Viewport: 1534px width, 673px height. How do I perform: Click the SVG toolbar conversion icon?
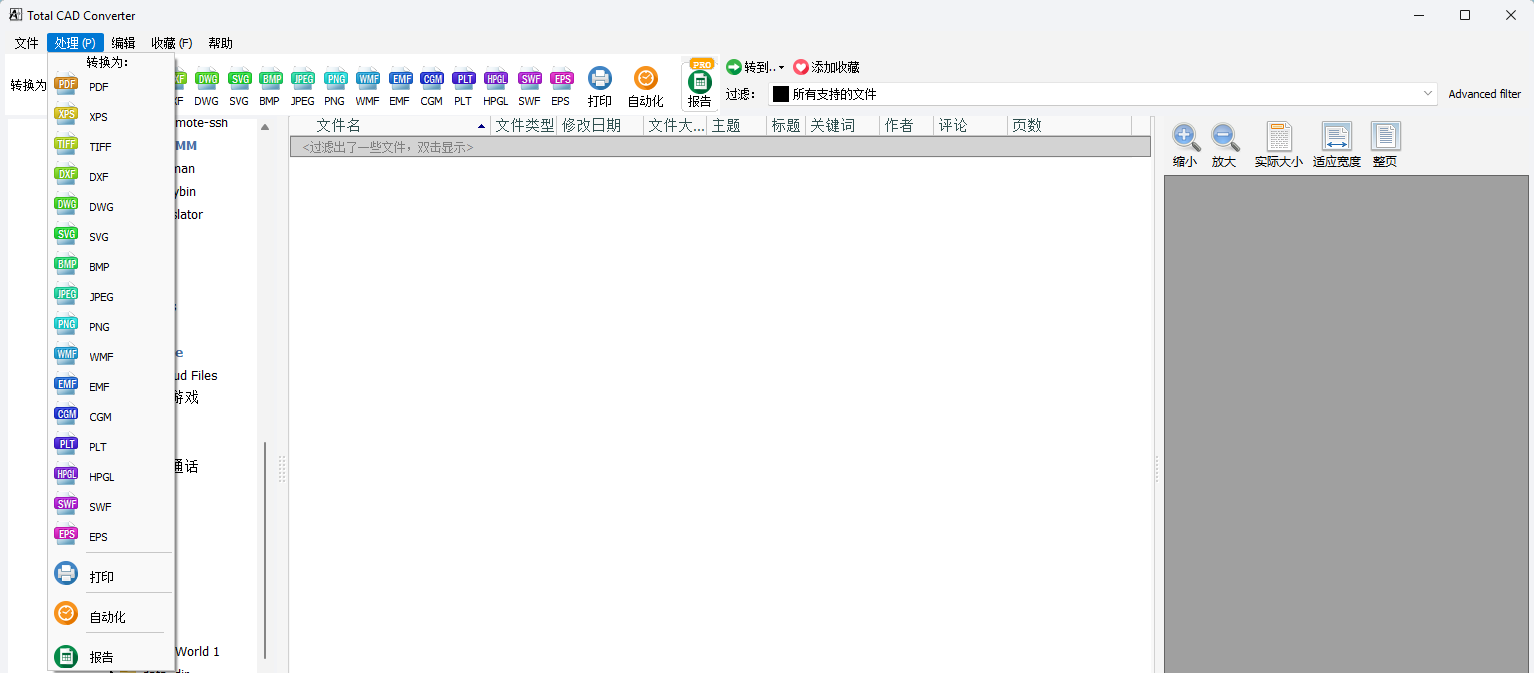(x=239, y=87)
